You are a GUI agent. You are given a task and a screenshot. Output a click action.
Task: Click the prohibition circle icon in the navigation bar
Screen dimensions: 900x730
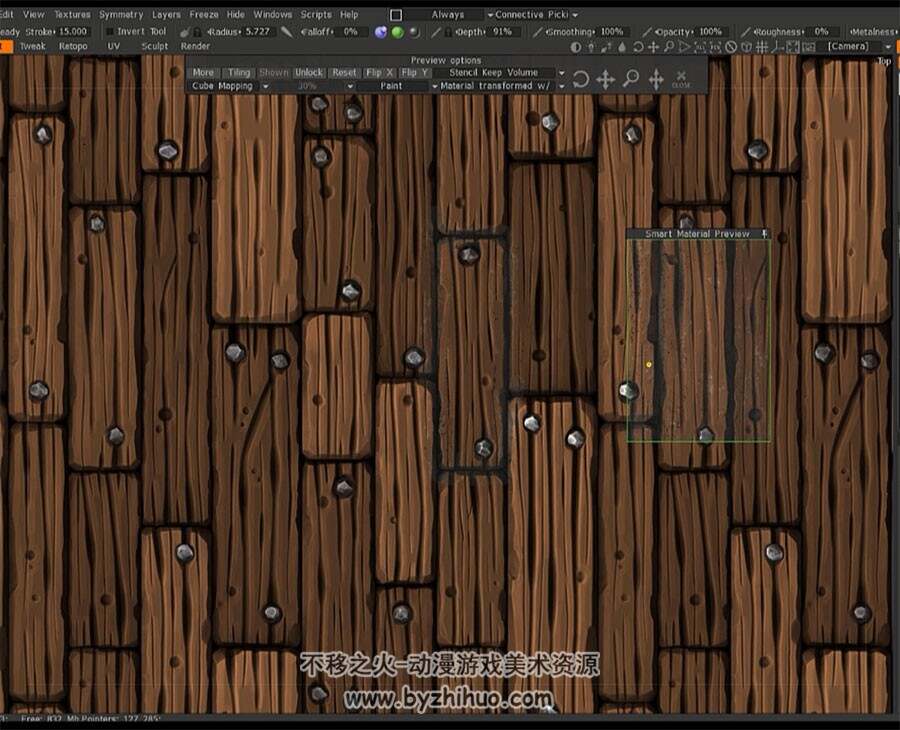coord(731,47)
